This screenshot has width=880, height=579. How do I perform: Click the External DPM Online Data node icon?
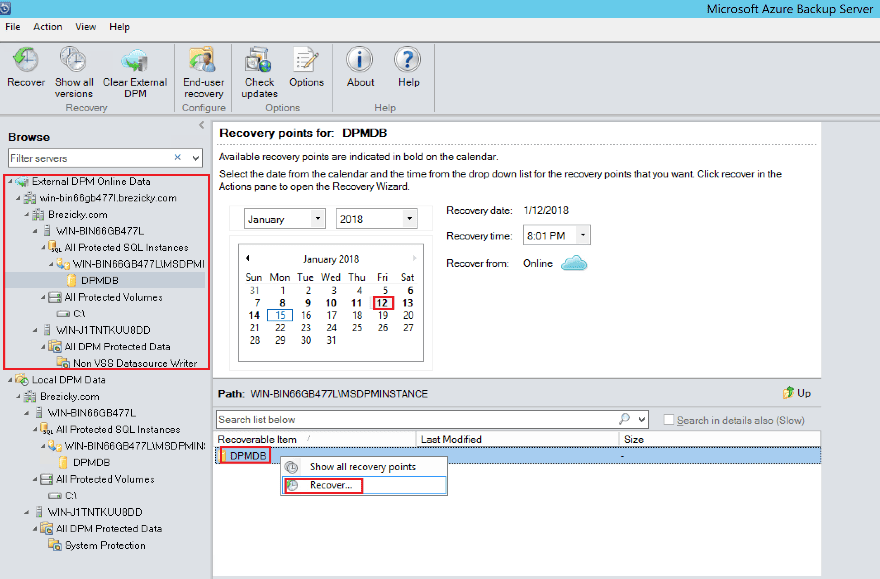22,181
